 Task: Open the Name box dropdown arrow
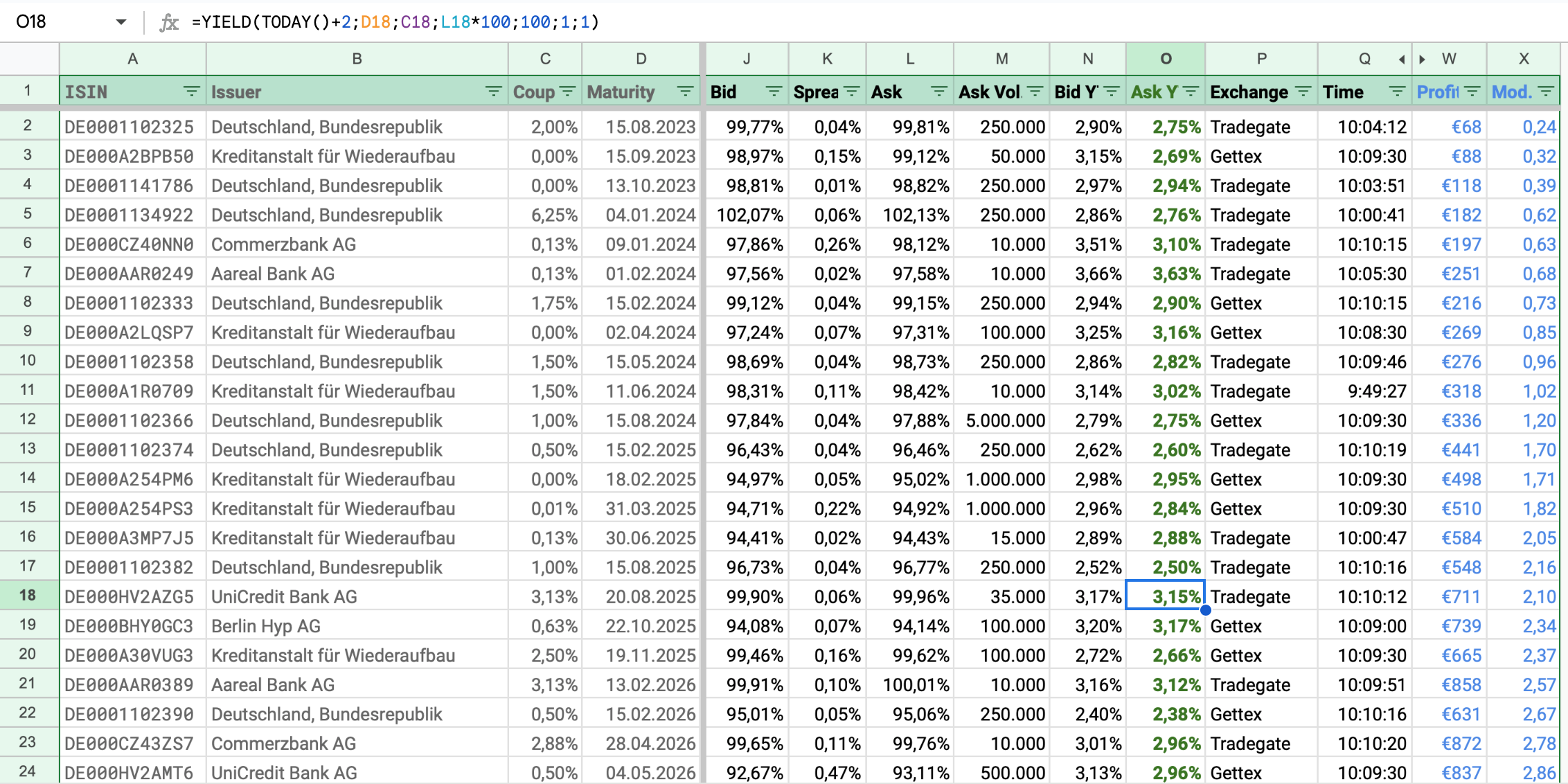pyautogui.click(x=121, y=22)
